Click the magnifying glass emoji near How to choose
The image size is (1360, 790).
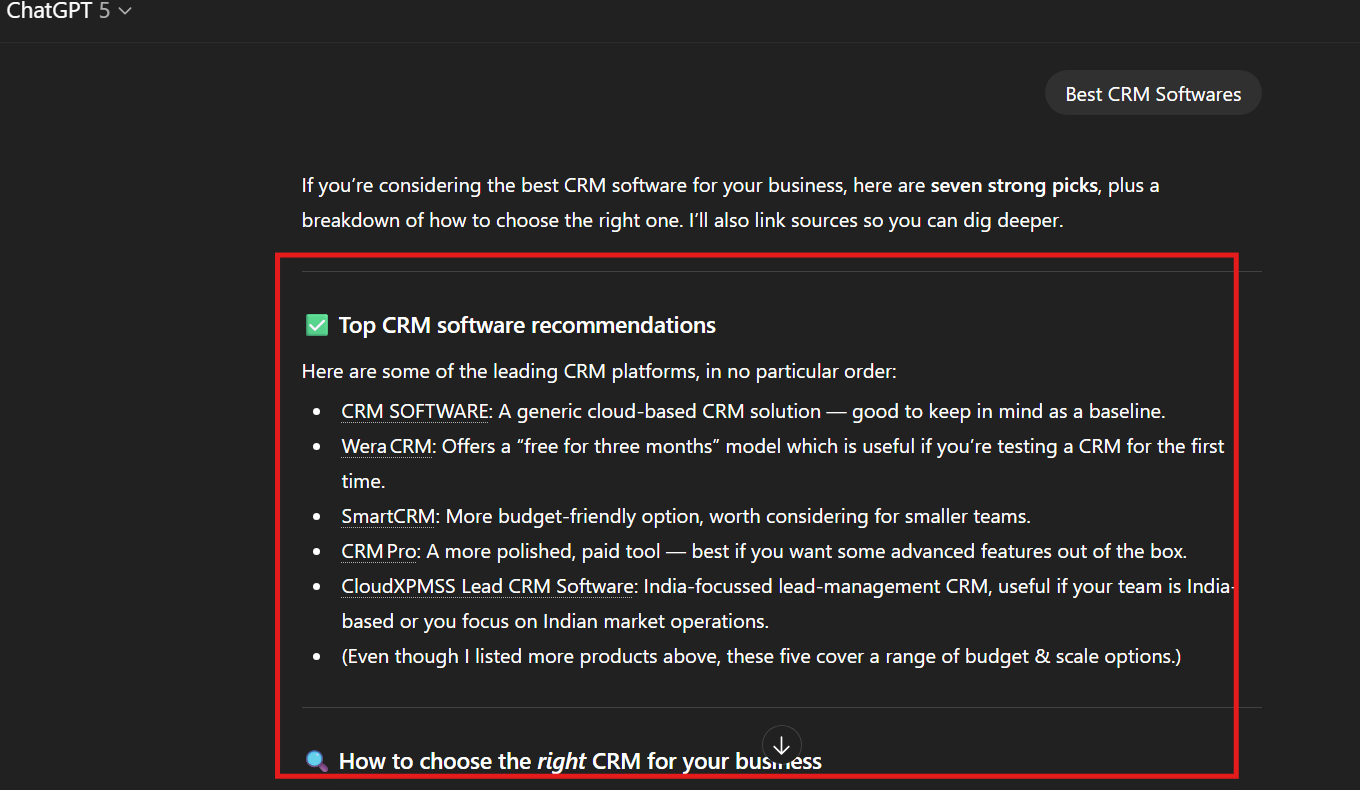[x=316, y=761]
